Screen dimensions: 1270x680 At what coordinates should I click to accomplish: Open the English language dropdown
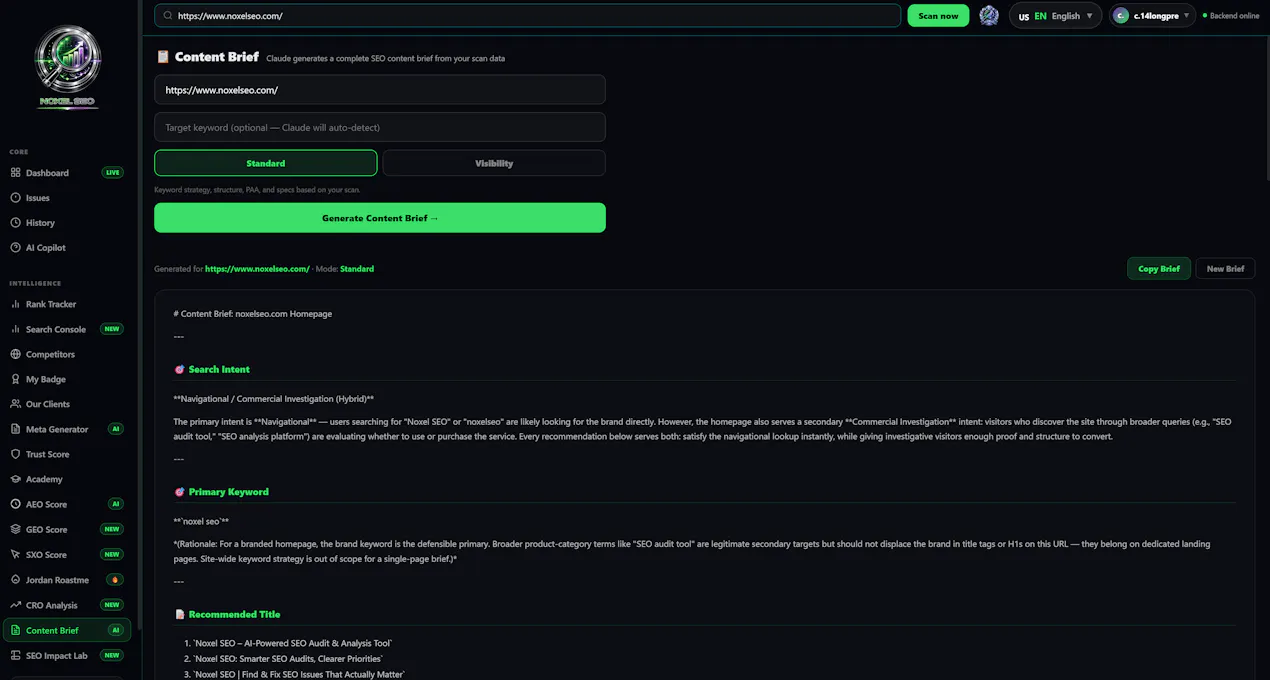click(x=1055, y=16)
